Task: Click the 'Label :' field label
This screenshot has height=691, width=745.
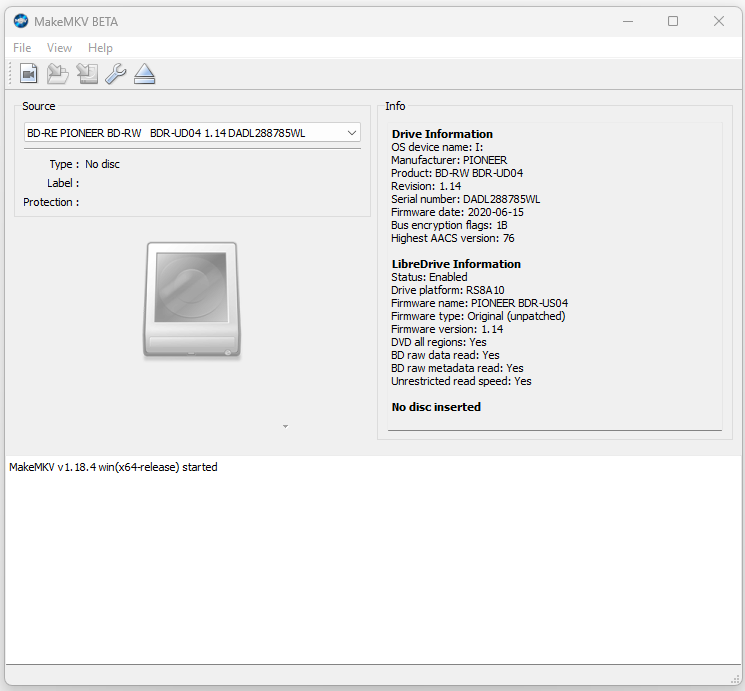Action: click(63, 183)
